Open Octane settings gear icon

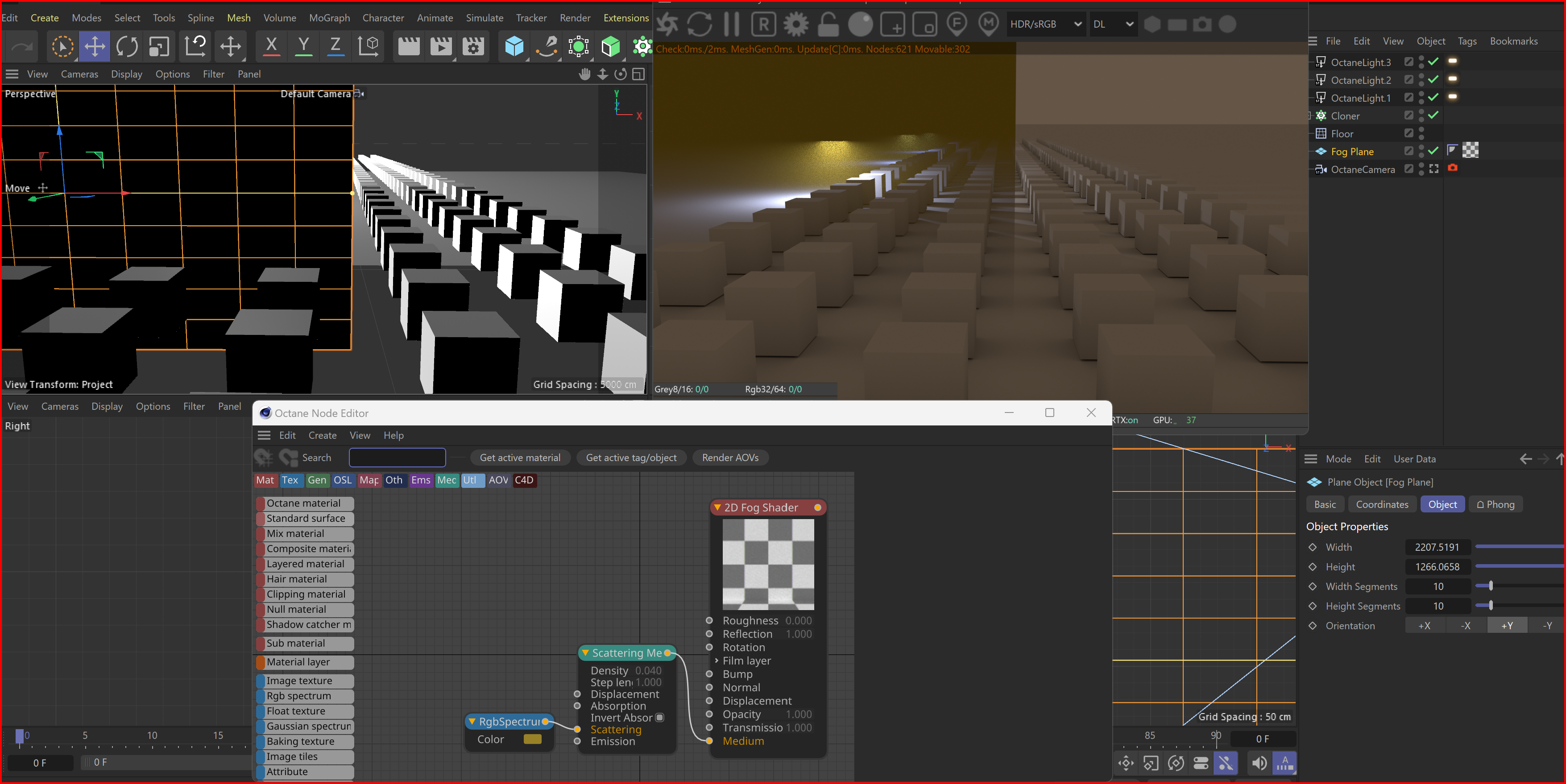(x=796, y=25)
